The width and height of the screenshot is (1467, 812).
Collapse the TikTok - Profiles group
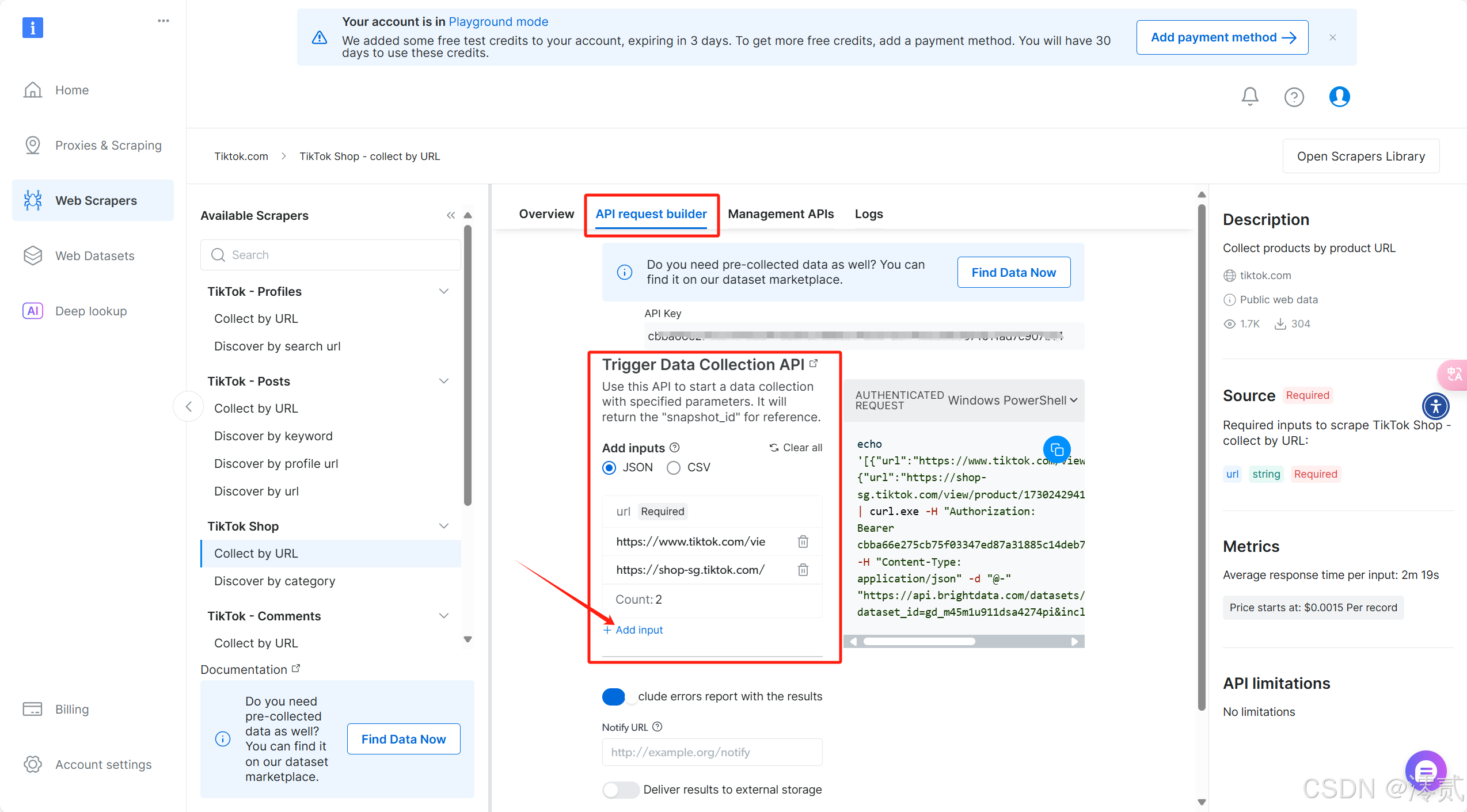[443, 291]
